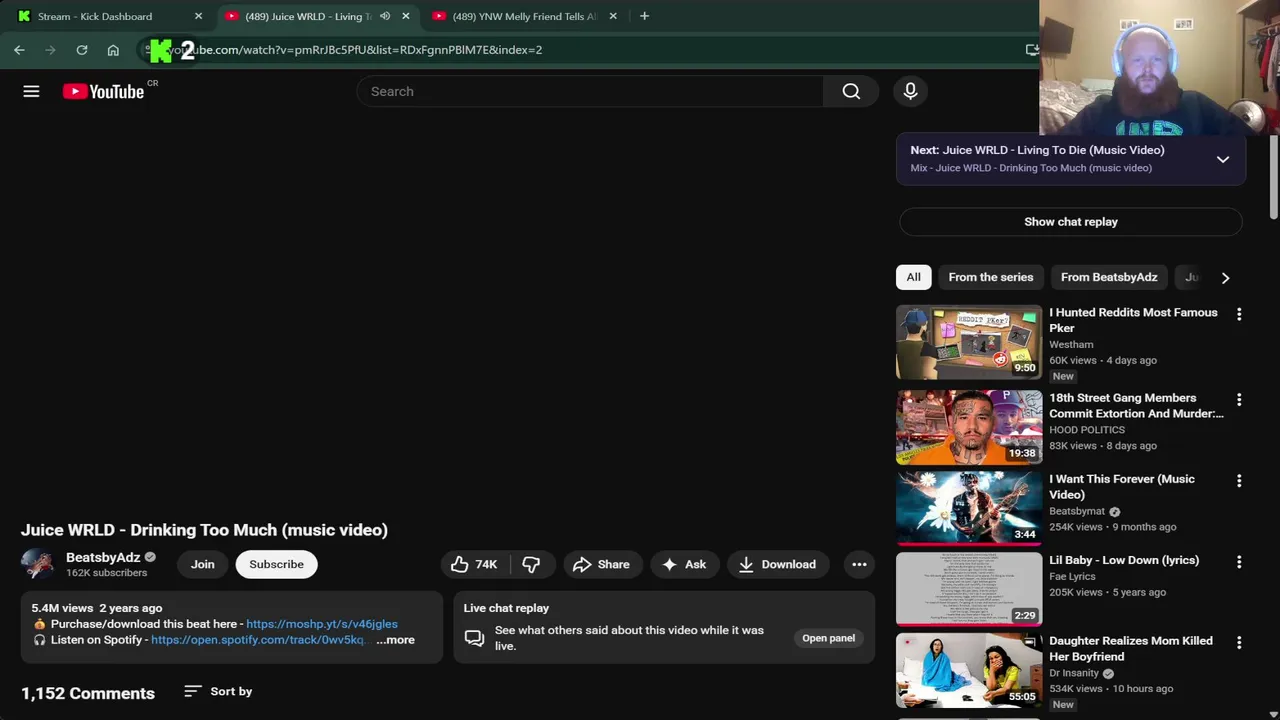
Task: Download the video
Action: pos(777,564)
